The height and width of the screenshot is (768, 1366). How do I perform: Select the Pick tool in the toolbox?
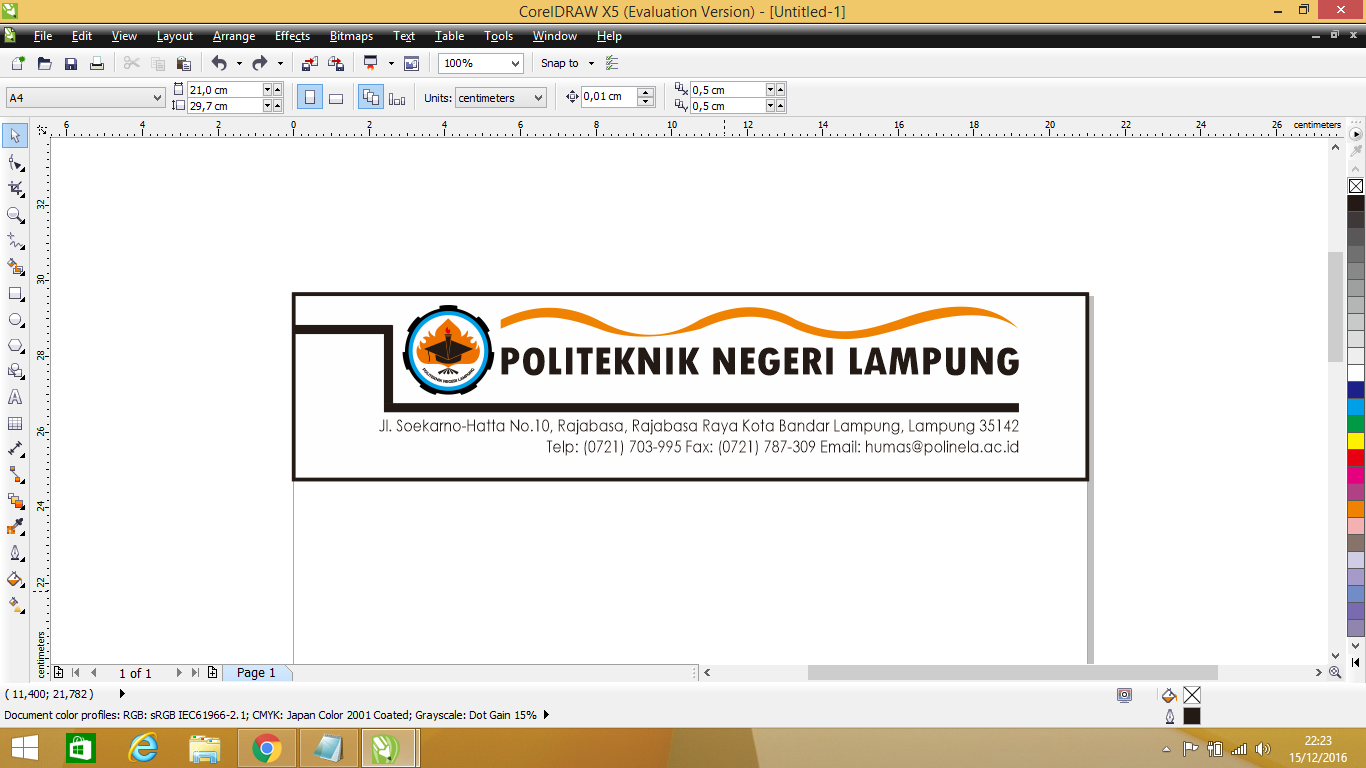coord(15,135)
